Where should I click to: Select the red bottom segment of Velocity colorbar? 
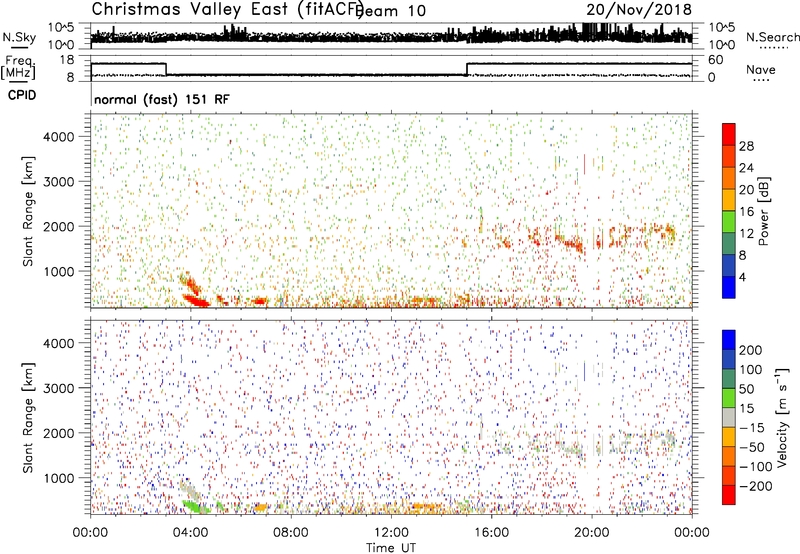(x=729, y=495)
